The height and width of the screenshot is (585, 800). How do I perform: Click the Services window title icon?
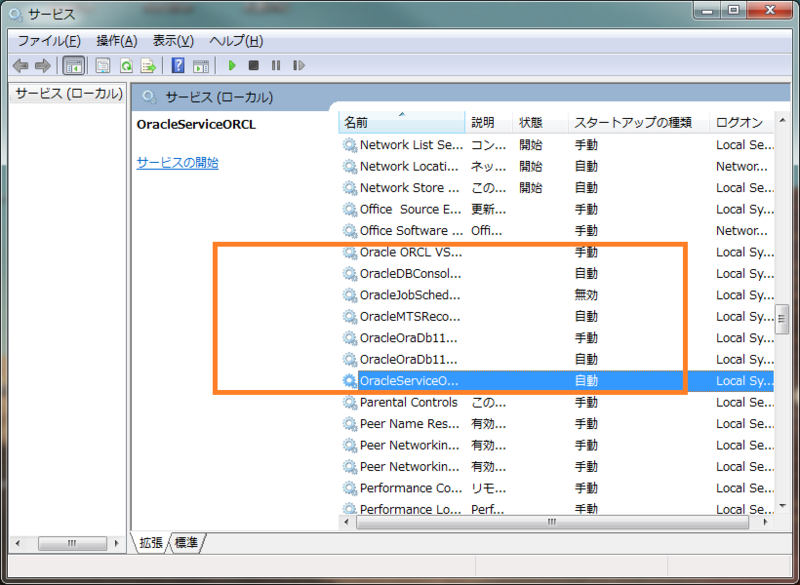coord(15,14)
